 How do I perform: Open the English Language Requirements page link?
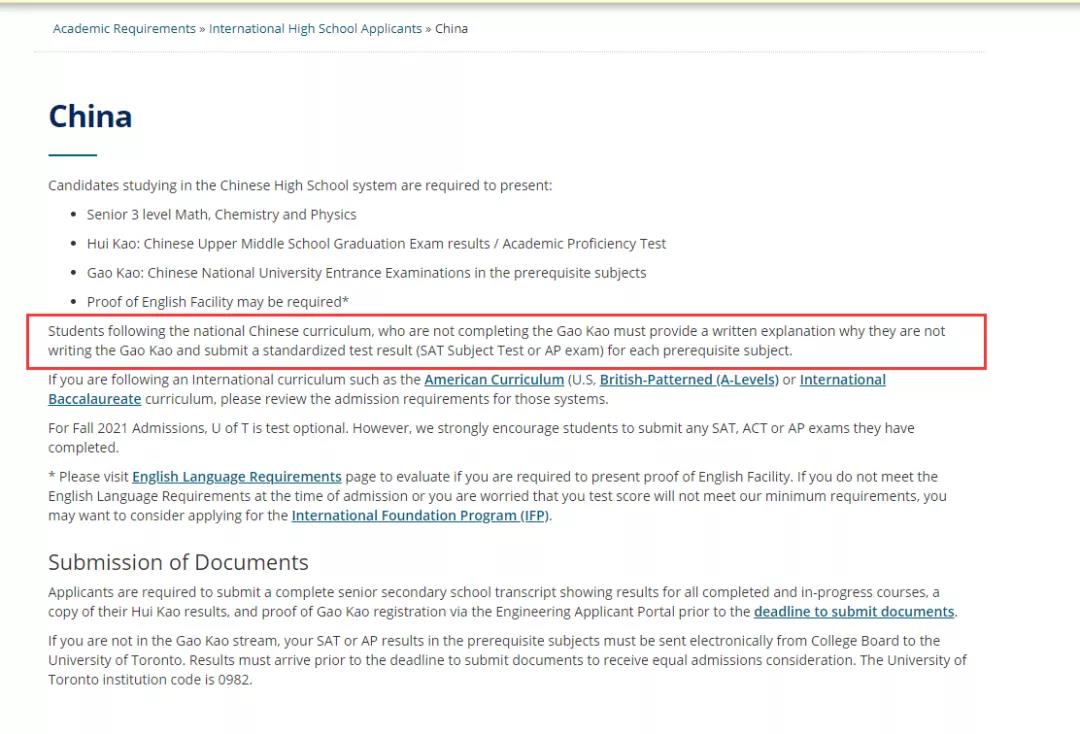point(236,476)
